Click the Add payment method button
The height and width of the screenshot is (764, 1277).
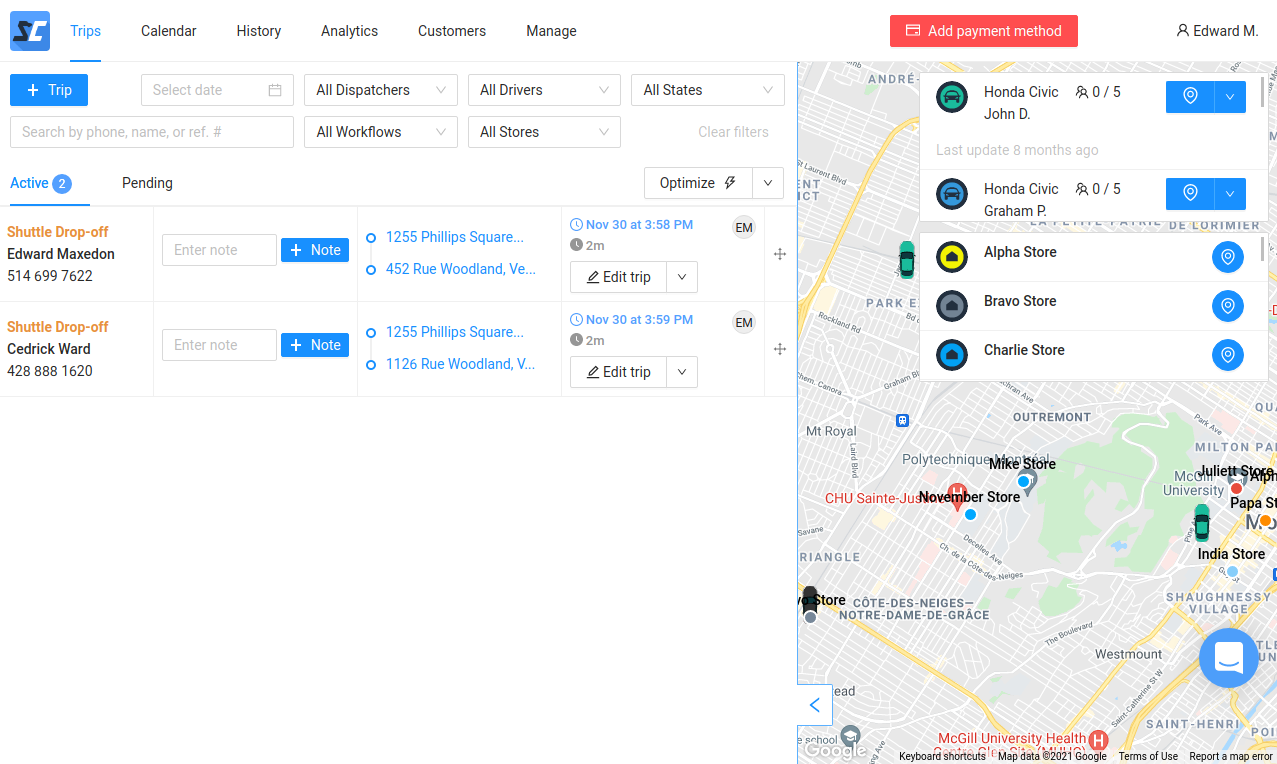(x=983, y=31)
